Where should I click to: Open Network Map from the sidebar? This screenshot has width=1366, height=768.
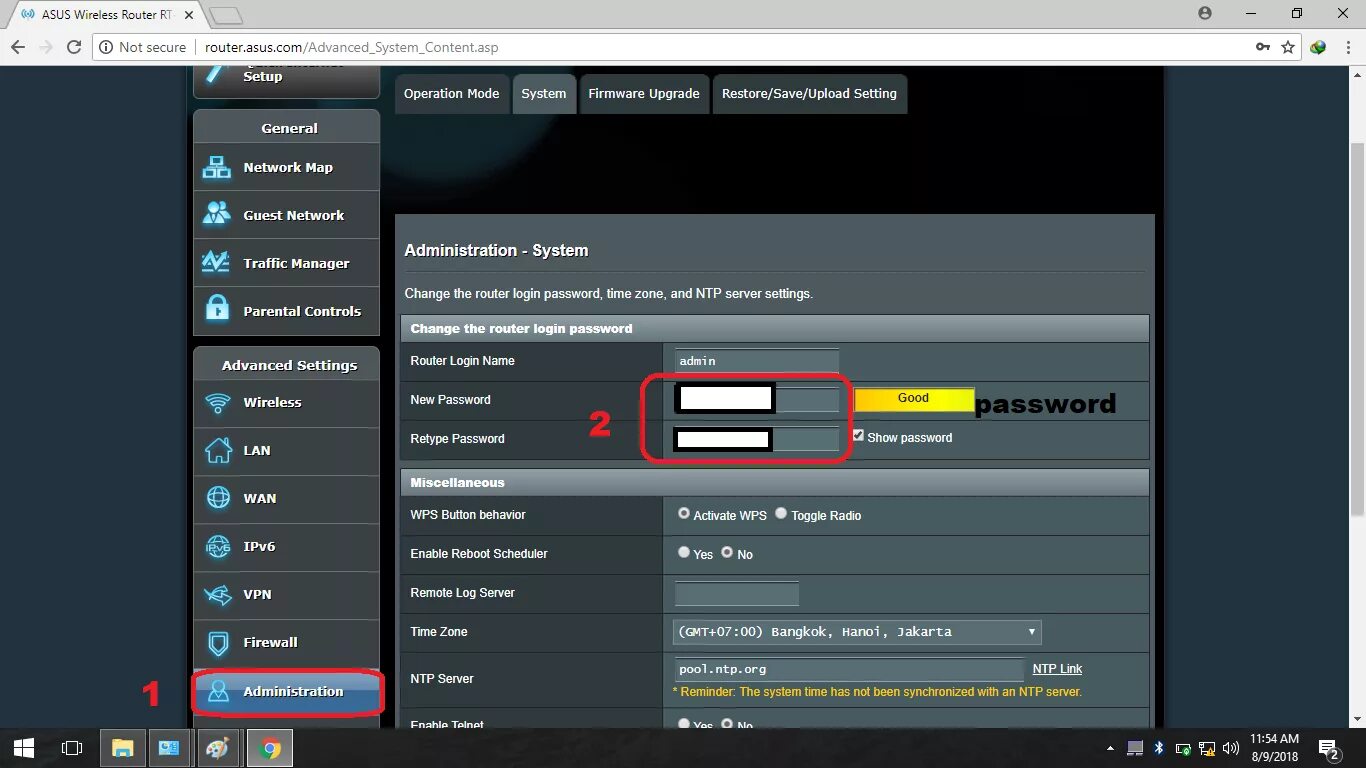coord(286,167)
